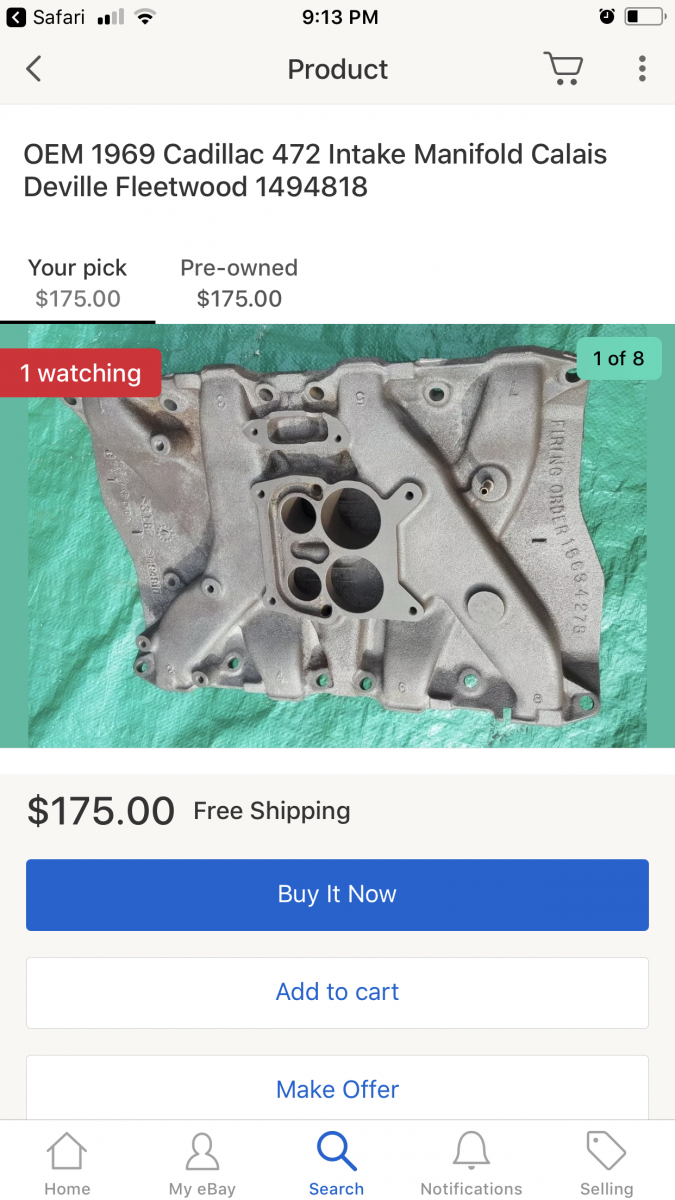Tap the Make Offer button
The height and width of the screenshot is (1200, 675).
pos(337,1088)
